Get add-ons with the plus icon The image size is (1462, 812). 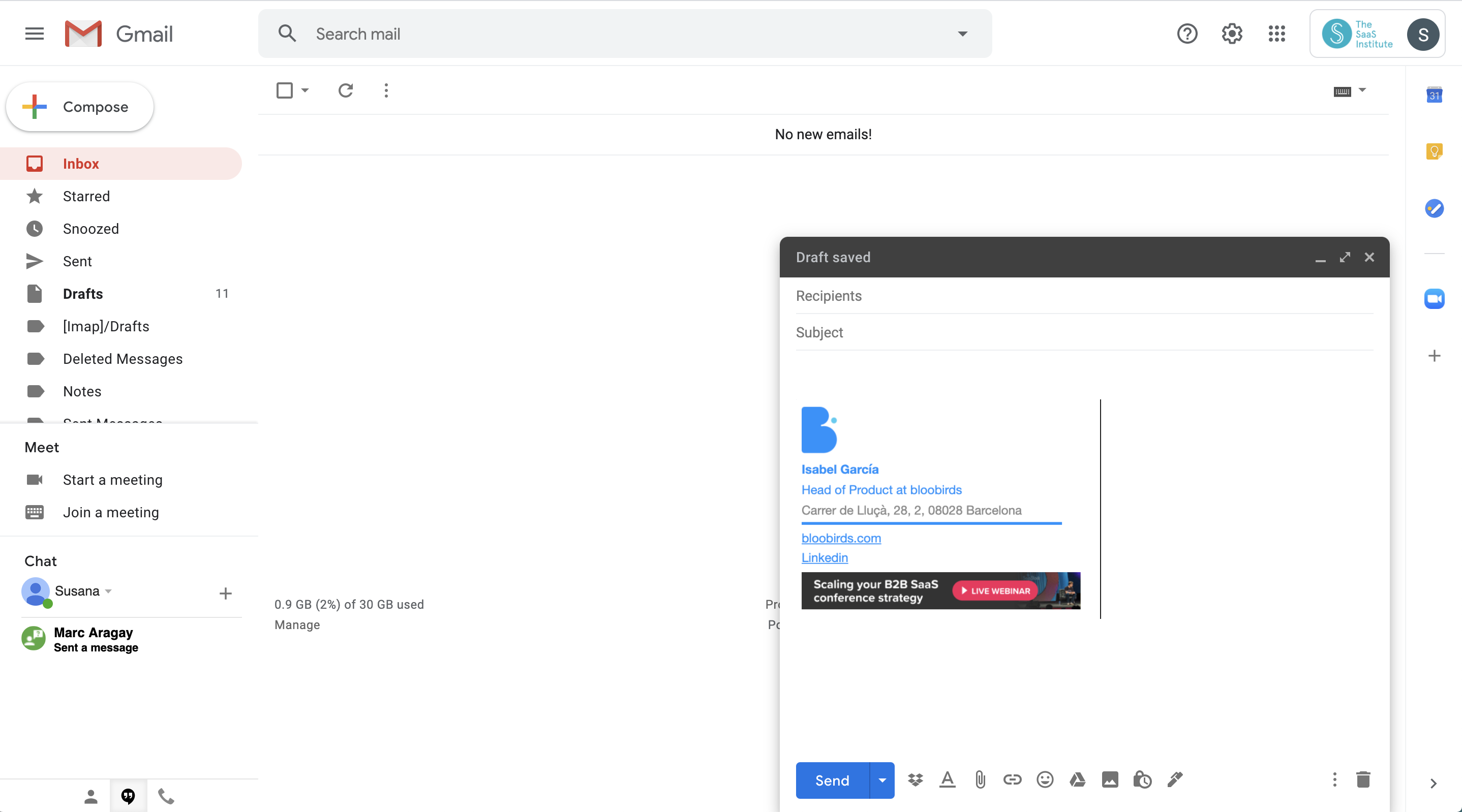point(1434,356)
